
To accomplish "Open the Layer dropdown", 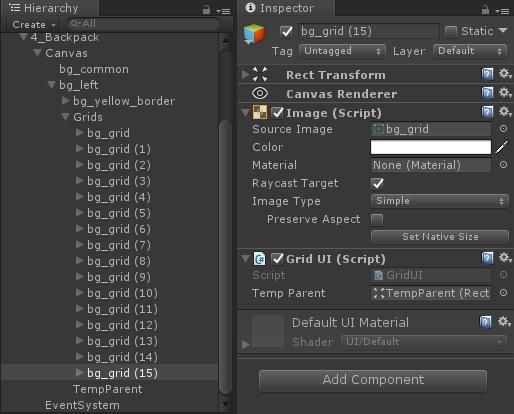I will point(470,51).
